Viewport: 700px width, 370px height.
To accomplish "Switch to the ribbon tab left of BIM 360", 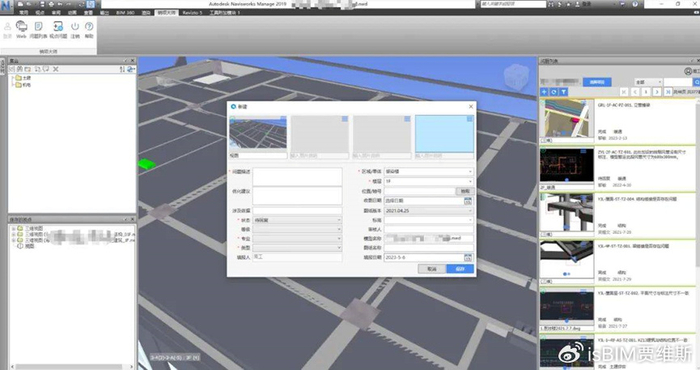I will point(104,12).
